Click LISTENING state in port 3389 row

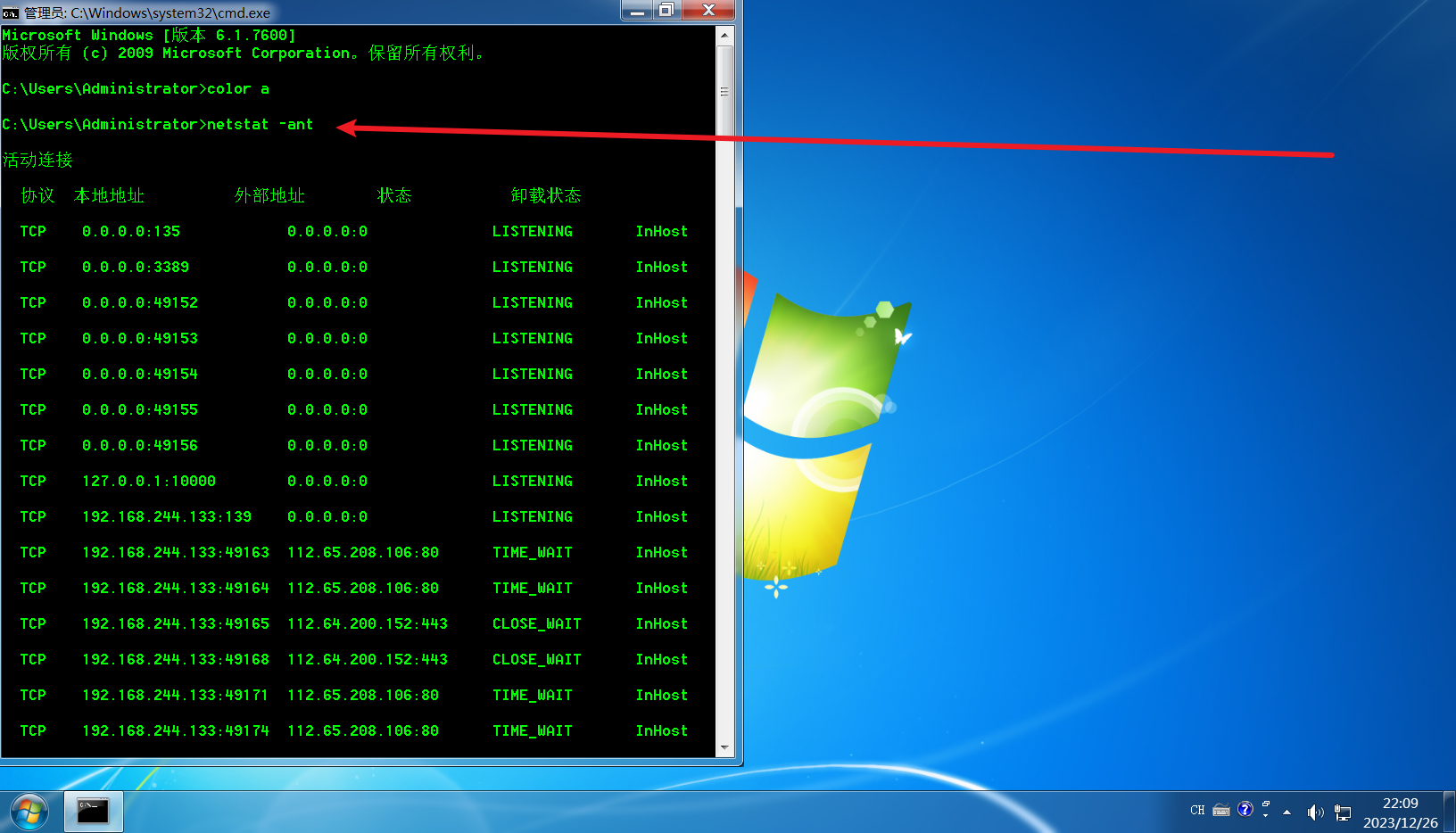(x=533, y=267)
